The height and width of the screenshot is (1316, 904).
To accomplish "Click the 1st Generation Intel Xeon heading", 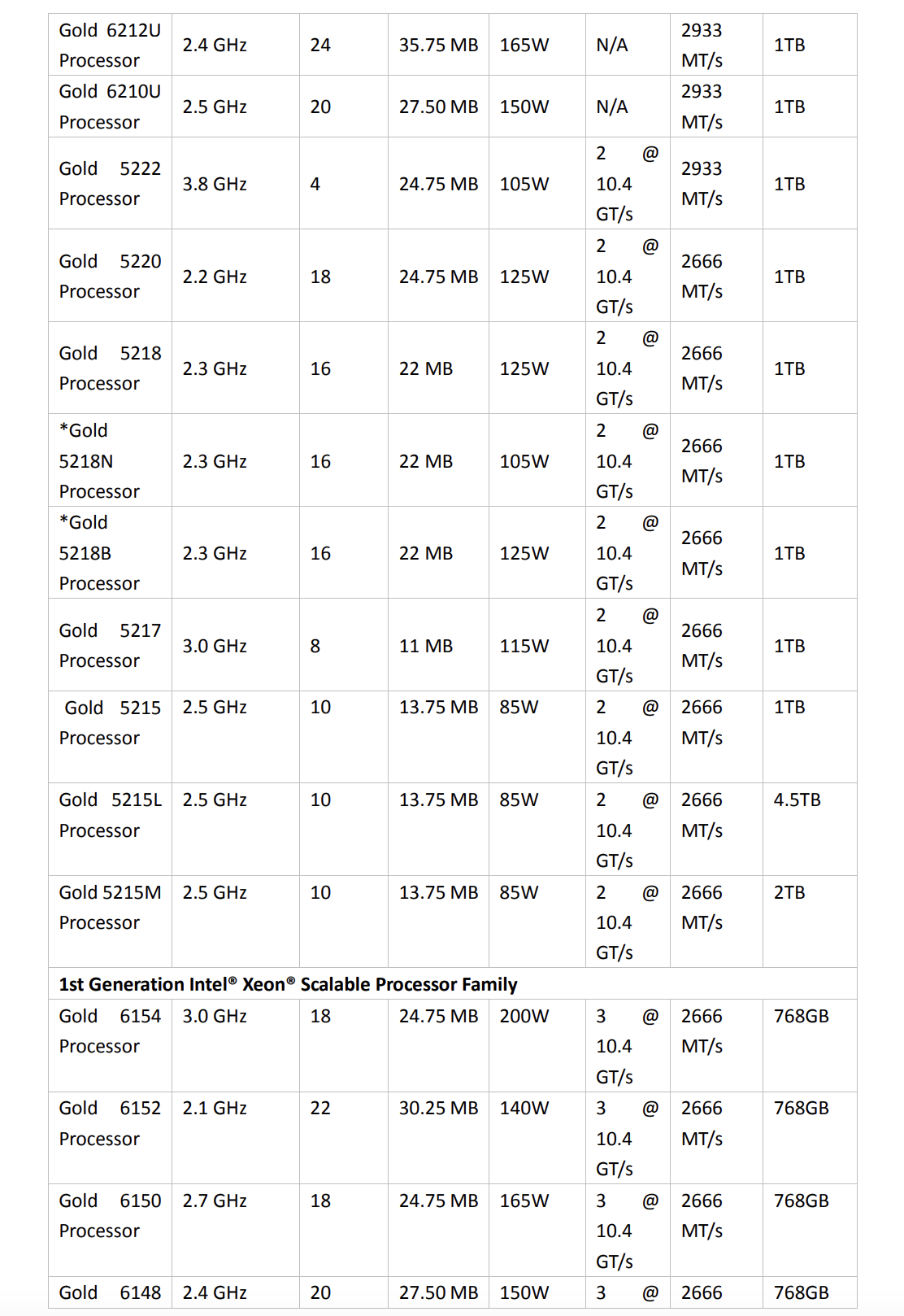I will pos(288,984).
